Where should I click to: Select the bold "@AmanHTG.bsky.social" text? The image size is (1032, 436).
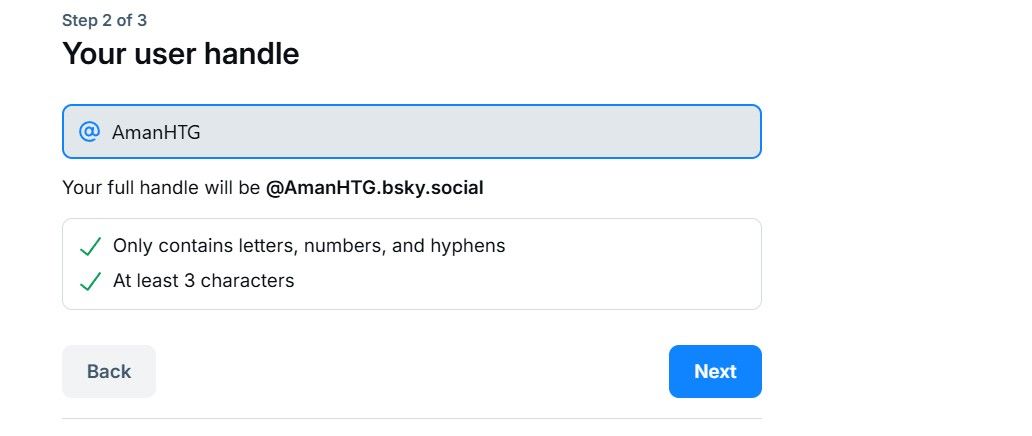click(374, 188)
